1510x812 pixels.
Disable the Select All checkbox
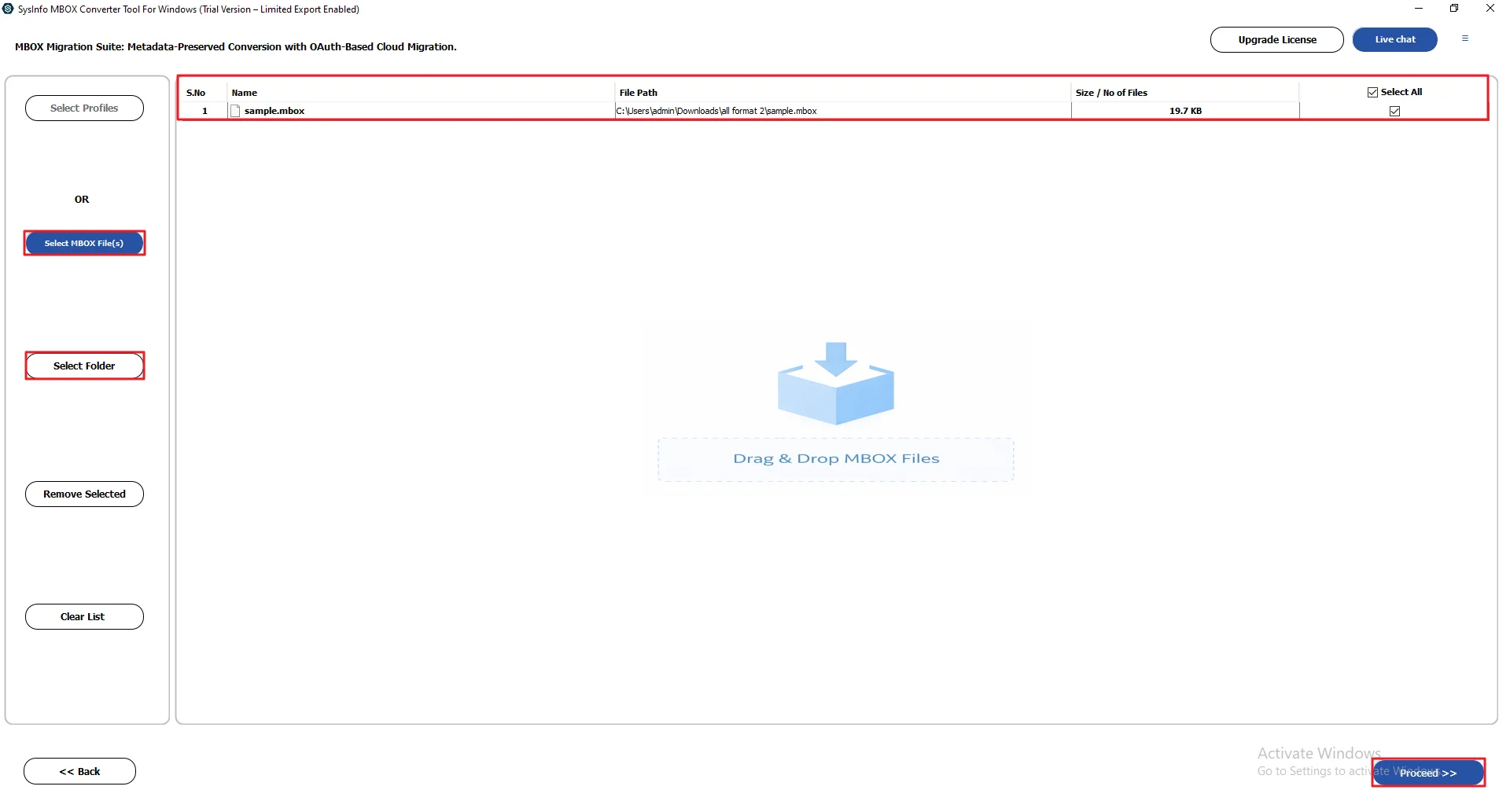click(1372, 91)
